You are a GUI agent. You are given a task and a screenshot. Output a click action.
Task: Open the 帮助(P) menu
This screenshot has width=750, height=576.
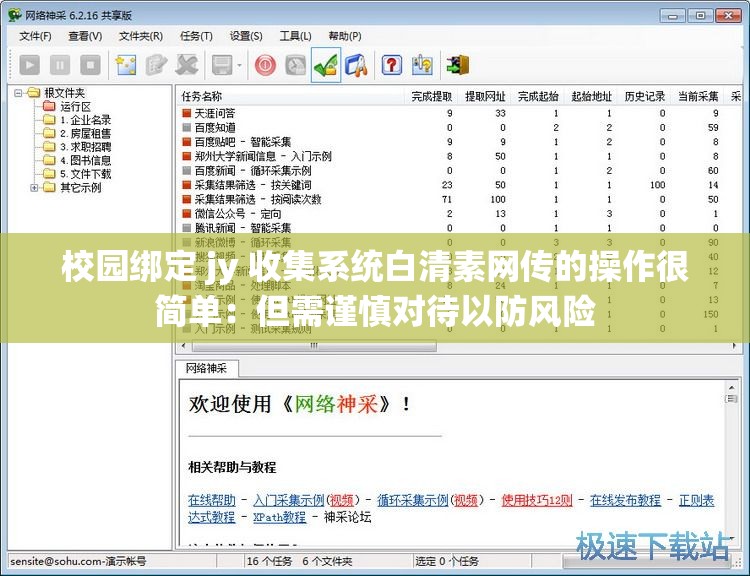pyautogui.click(x=345, y=36)
